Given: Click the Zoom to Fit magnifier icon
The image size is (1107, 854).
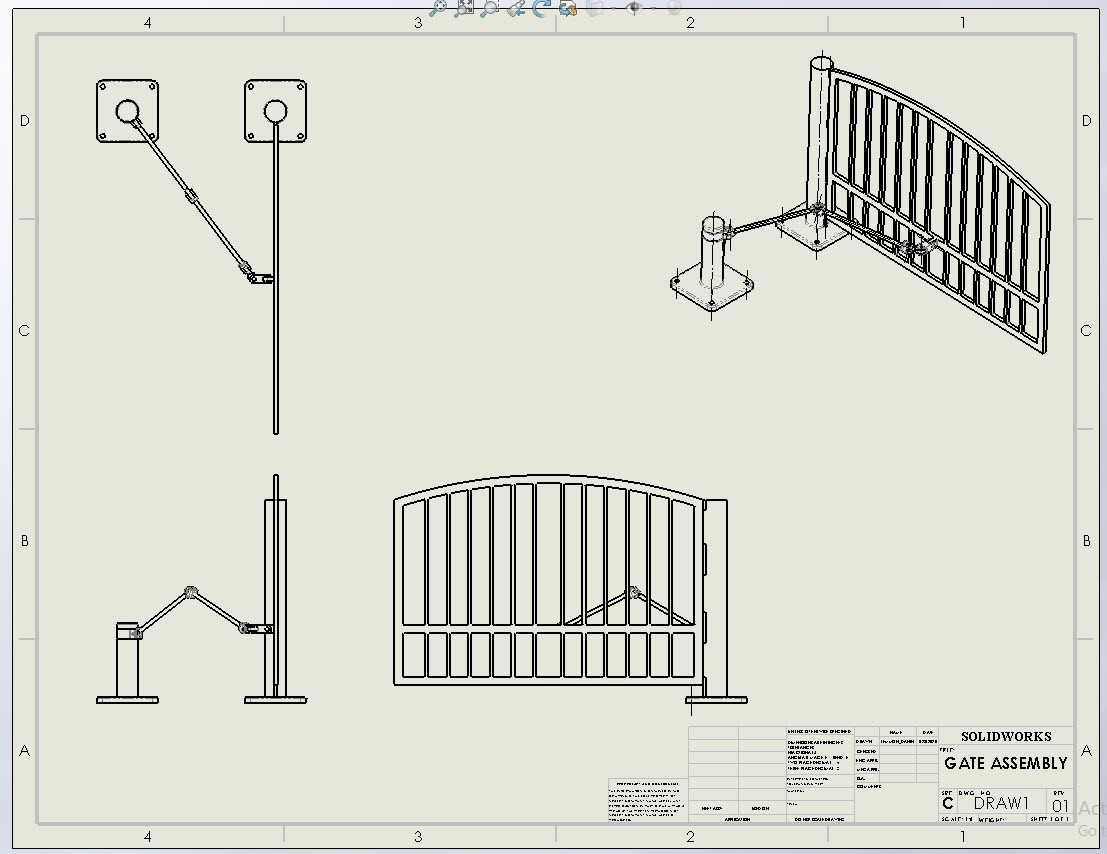Looking at the screenshot, I should click(437, 8).
